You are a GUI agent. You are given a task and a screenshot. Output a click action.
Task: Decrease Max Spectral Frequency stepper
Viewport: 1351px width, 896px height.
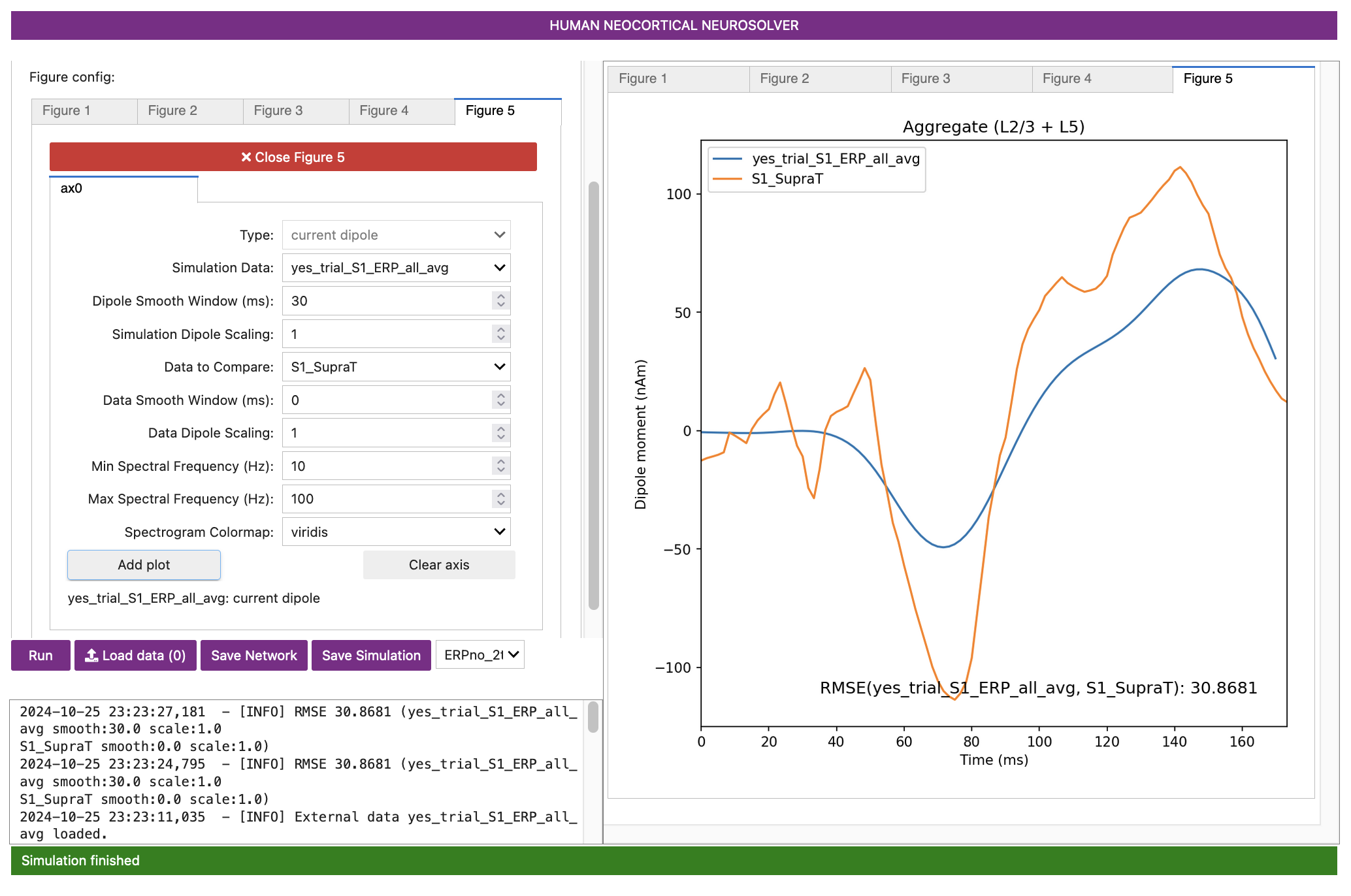click(500, 503)
